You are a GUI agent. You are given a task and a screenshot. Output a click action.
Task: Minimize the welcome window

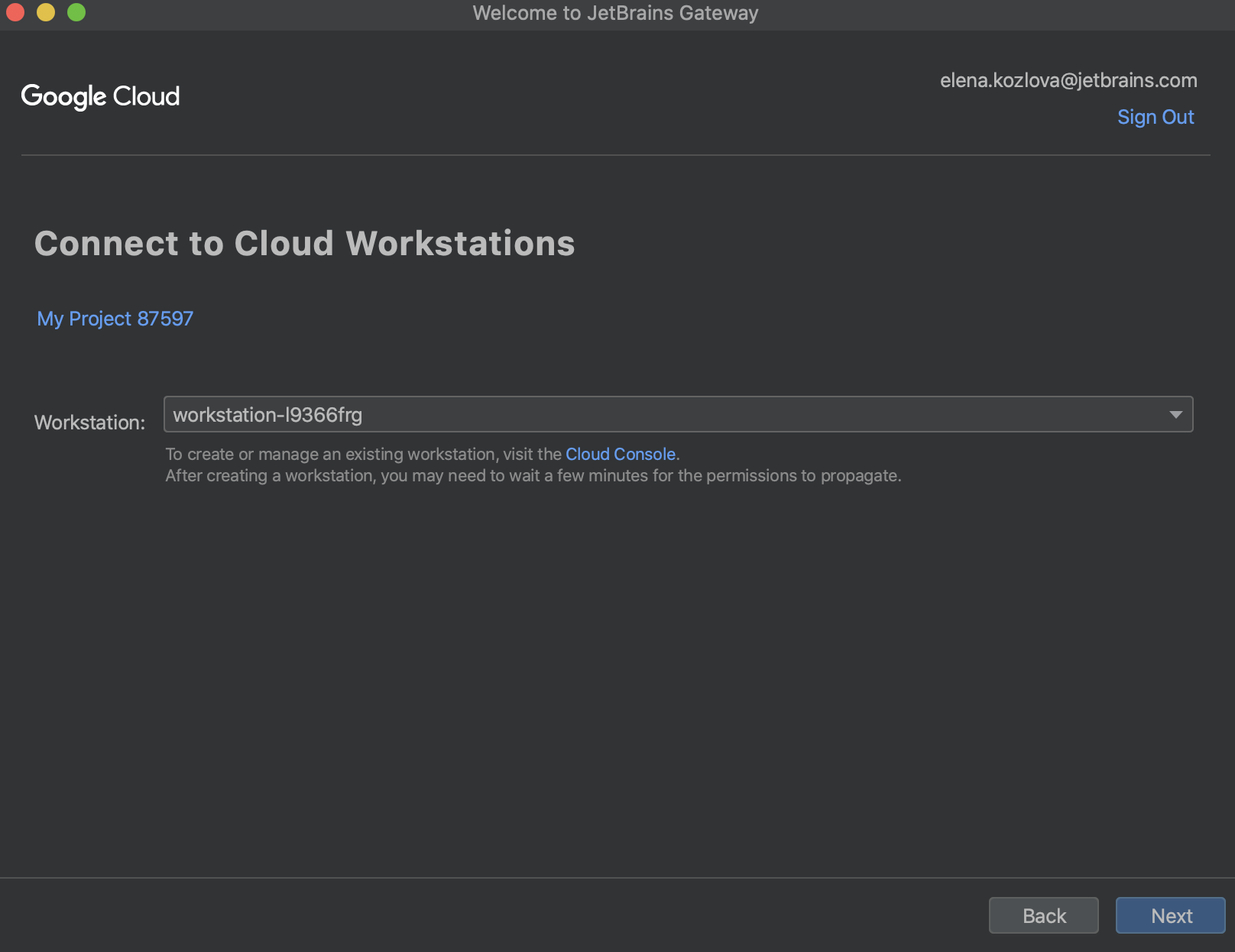coord(46,12)
